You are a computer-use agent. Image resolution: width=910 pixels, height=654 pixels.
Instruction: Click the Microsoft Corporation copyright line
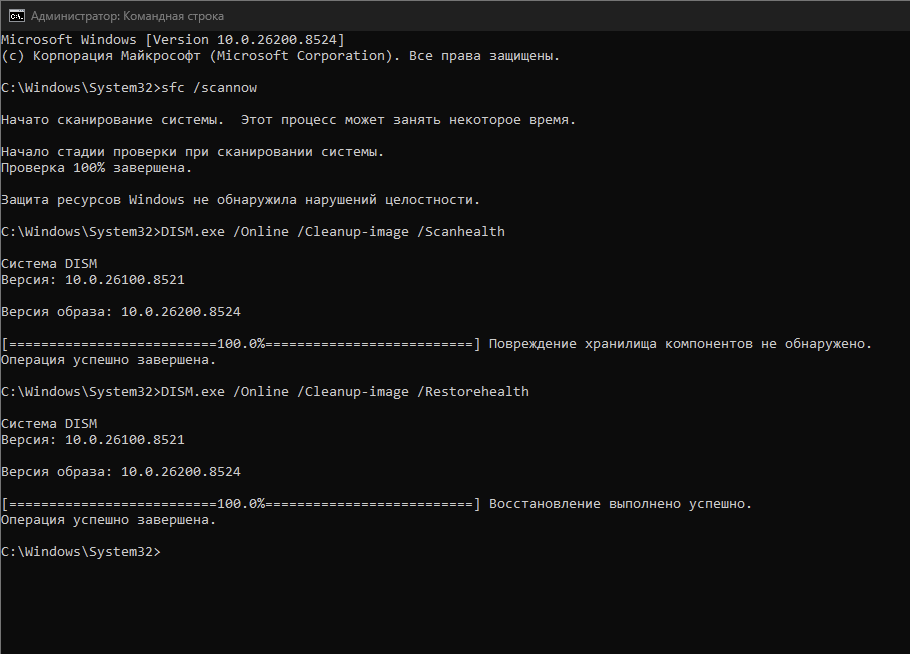280,56
